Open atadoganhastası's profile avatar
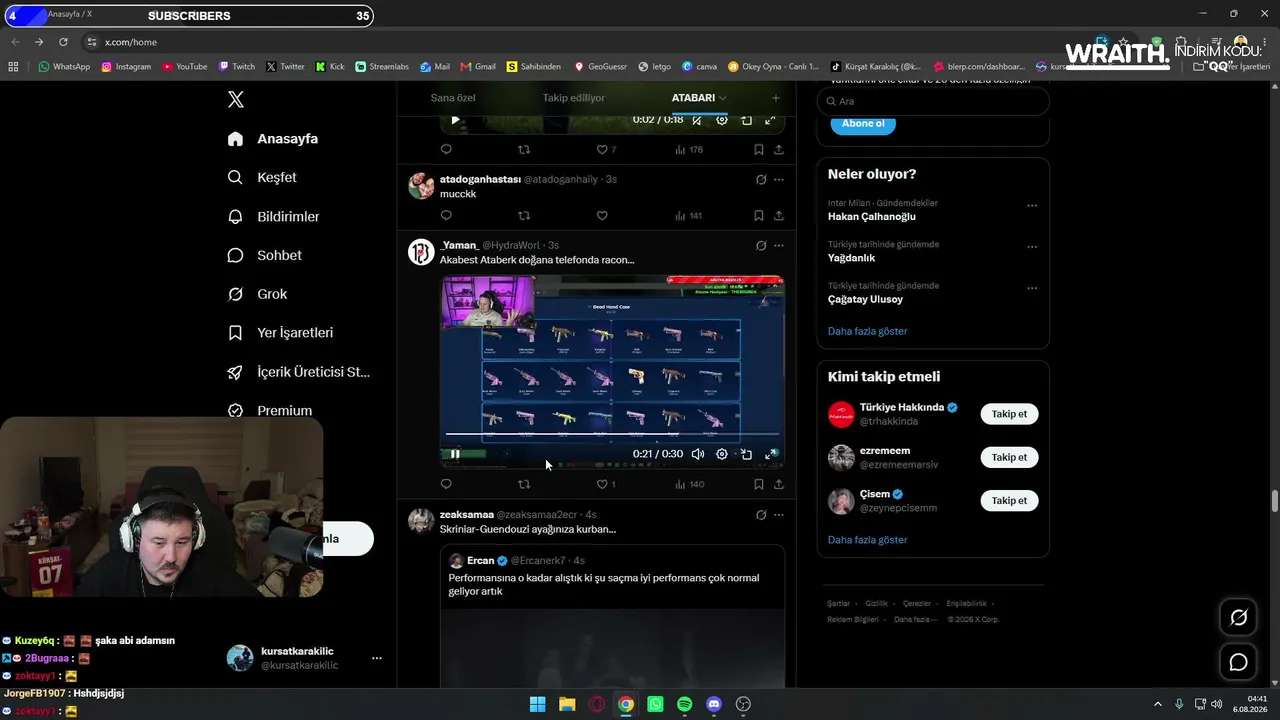Image resolution: width=1280 pixels, height=720 pixels. coord(421,186)
